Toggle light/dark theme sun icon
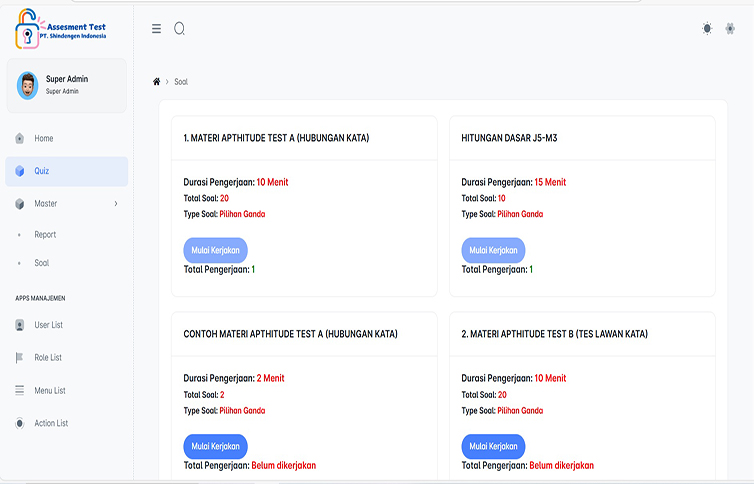This screenshot has width=754, height=484. (707, 28)
